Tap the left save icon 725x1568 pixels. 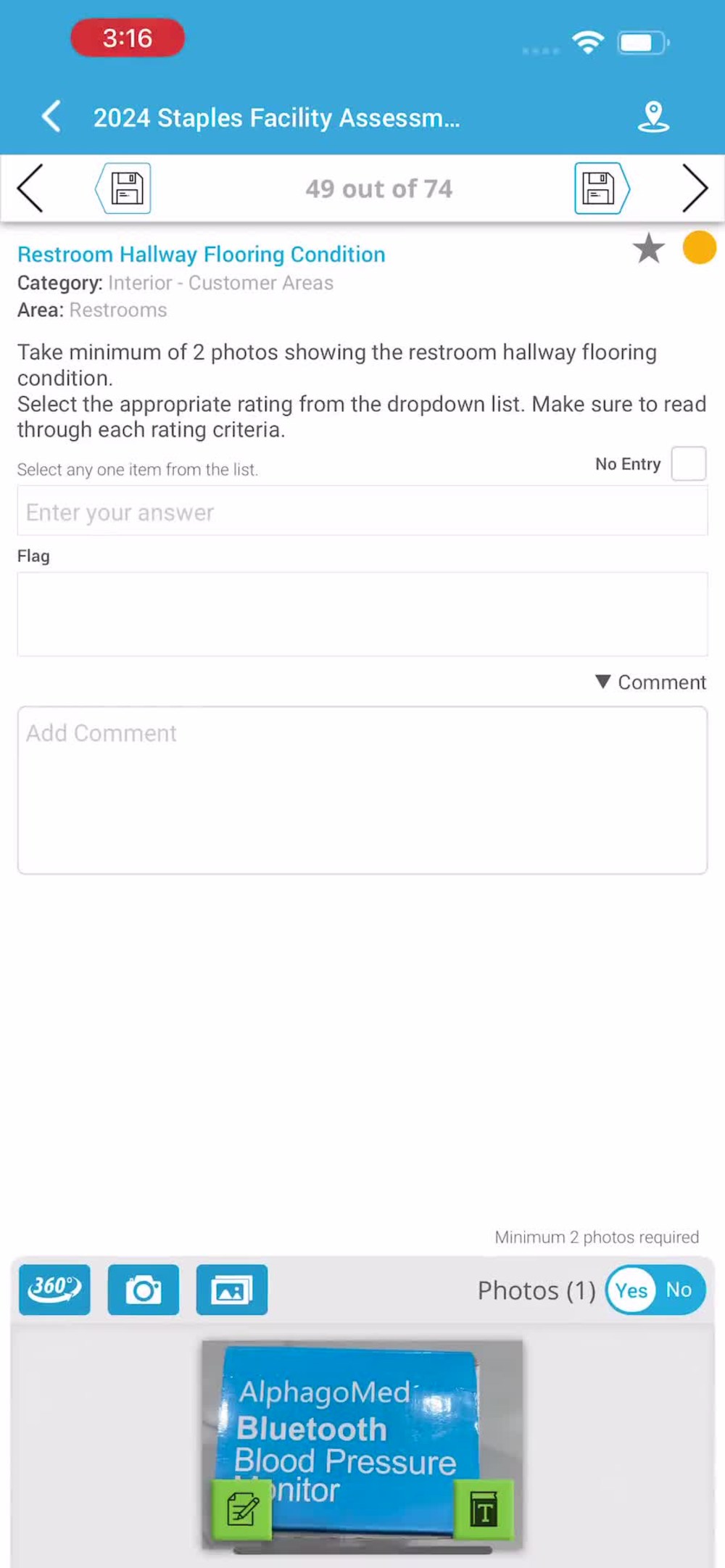point(124,188)
